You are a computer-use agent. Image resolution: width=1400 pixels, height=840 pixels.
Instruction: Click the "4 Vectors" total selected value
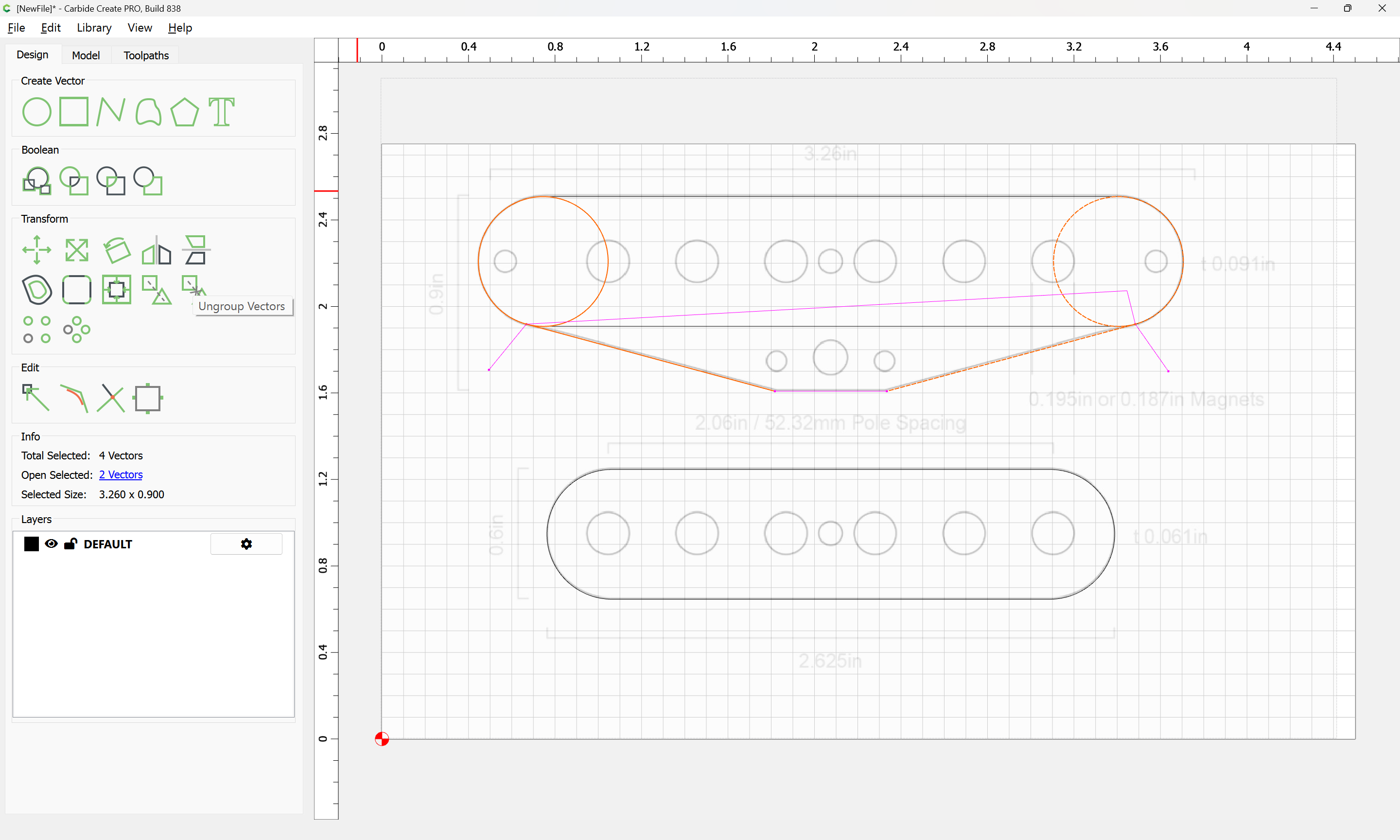(121, 455)
